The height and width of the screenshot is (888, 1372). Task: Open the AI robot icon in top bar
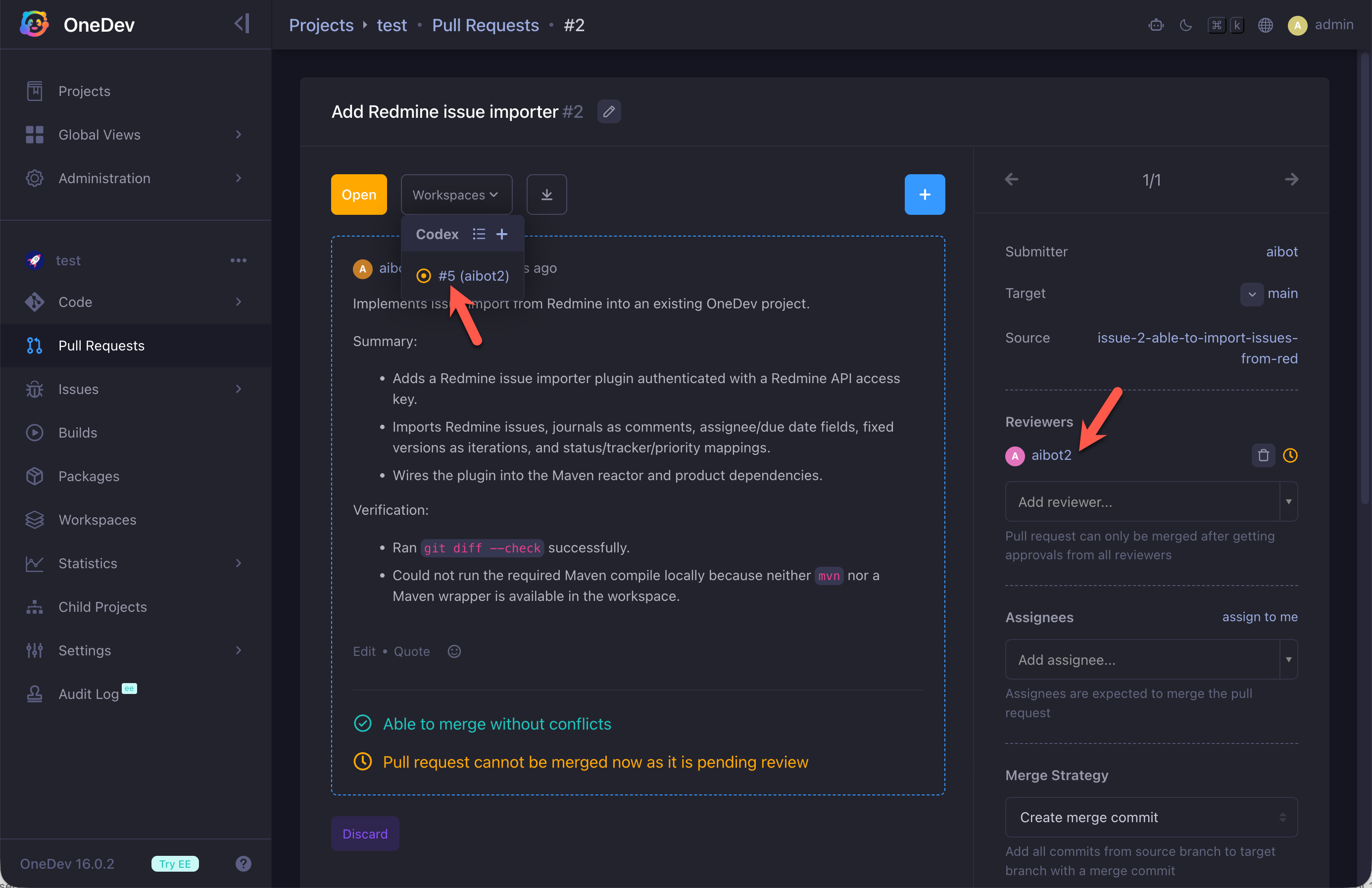click(1156, 25)
